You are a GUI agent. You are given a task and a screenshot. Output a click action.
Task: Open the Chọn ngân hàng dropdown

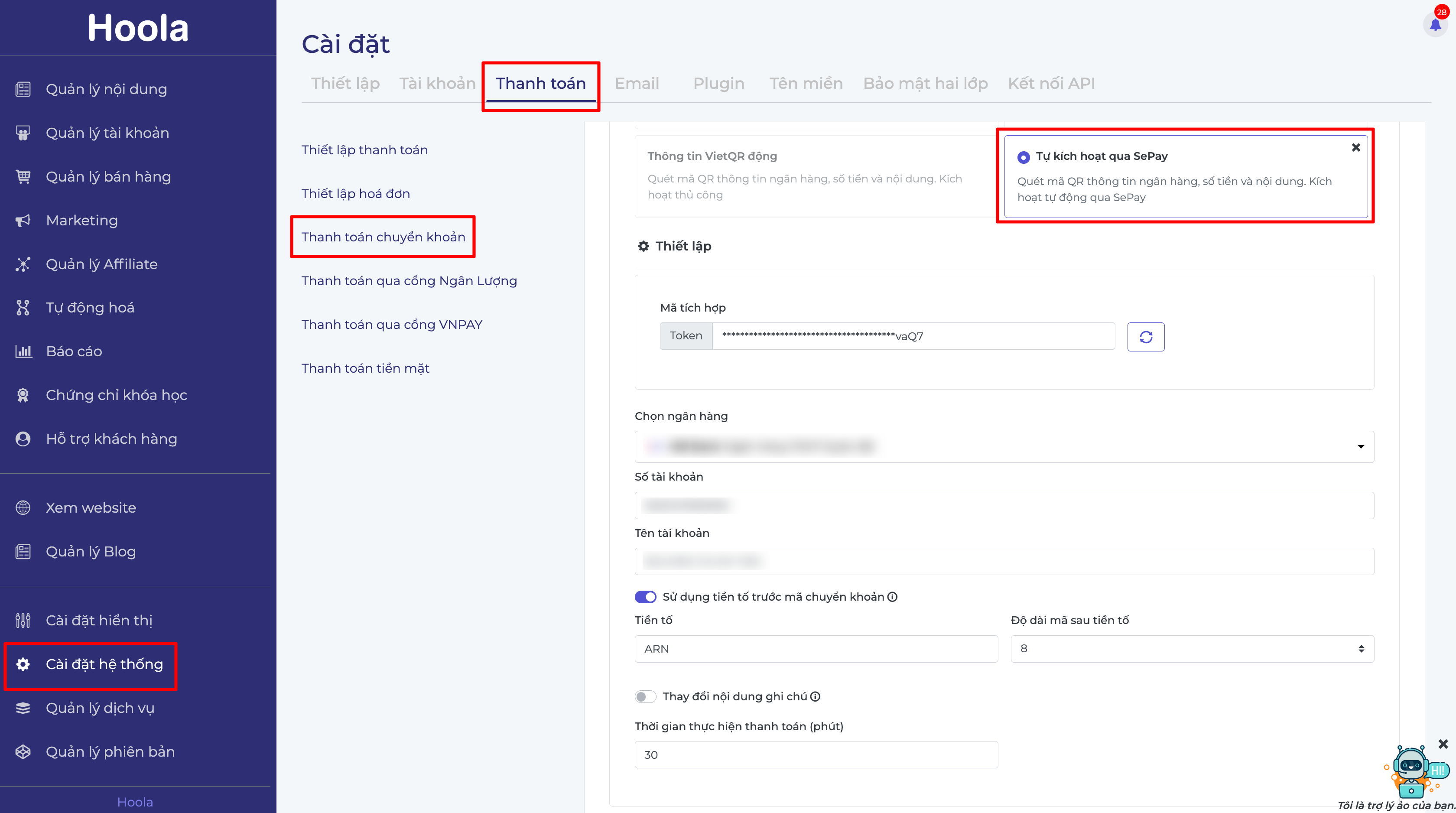pos(1004,447)
